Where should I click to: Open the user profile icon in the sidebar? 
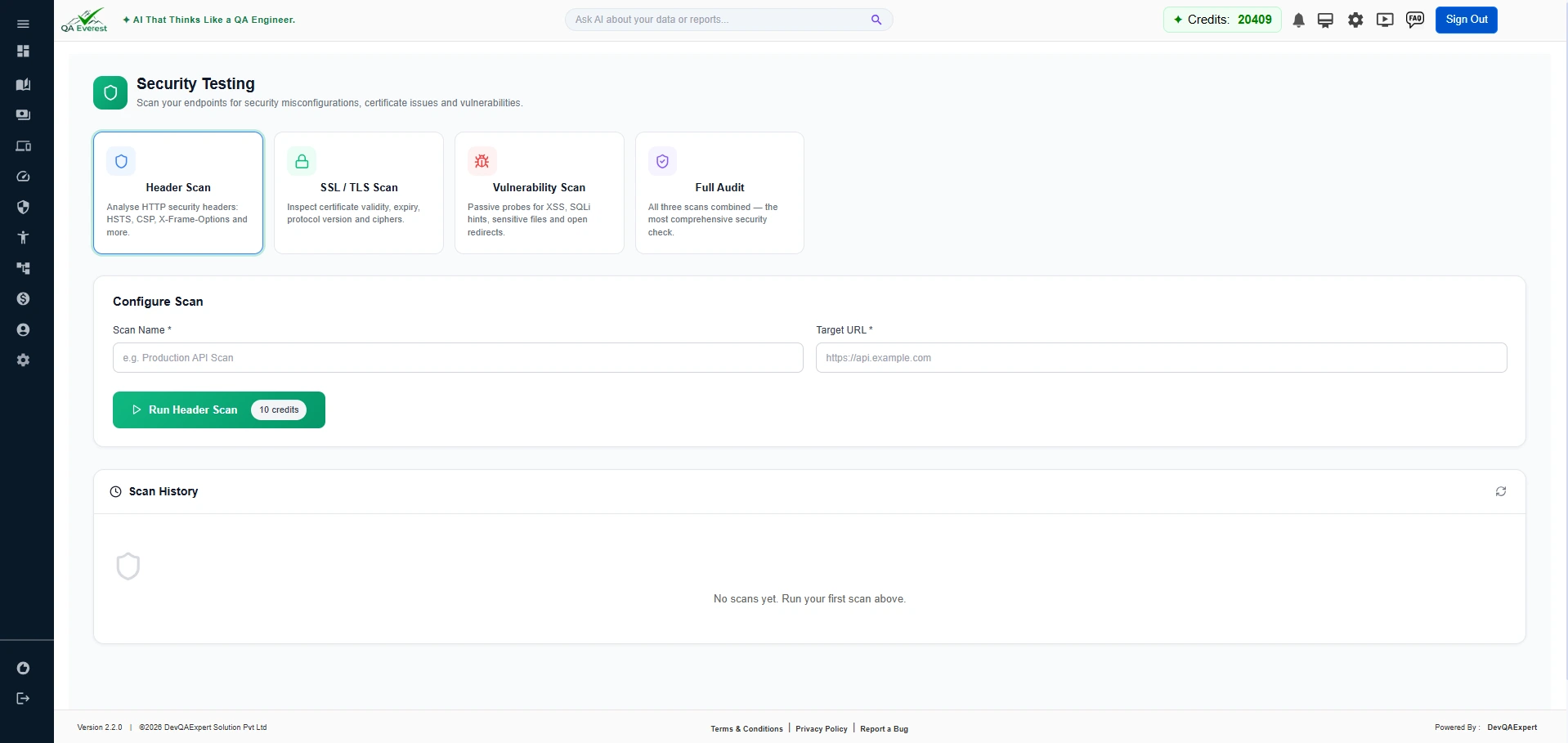(x=23, y=329)
